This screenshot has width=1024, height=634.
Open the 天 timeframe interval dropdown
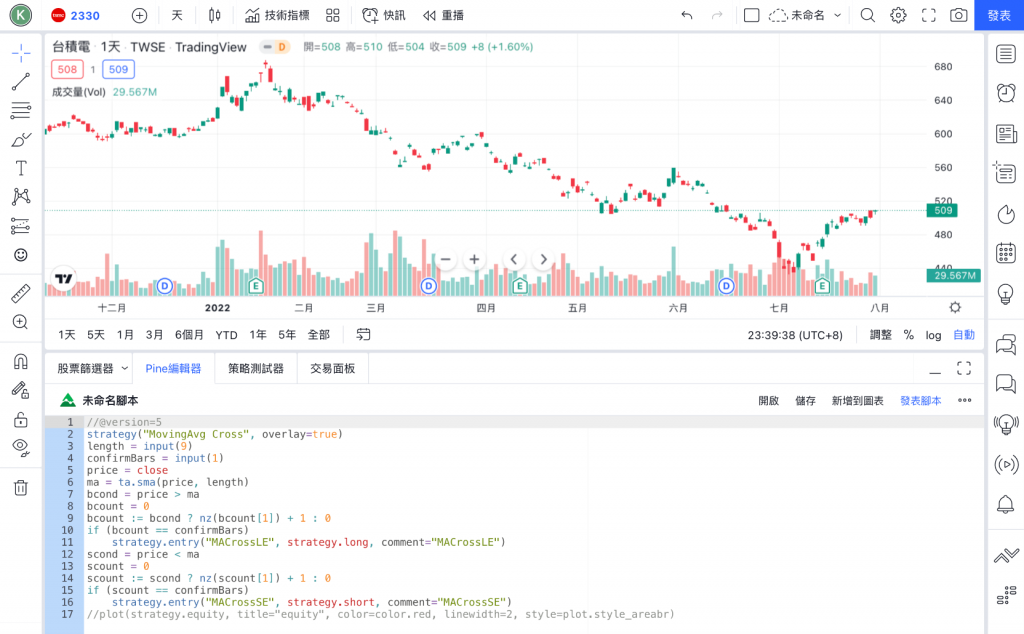pos(177,15)
